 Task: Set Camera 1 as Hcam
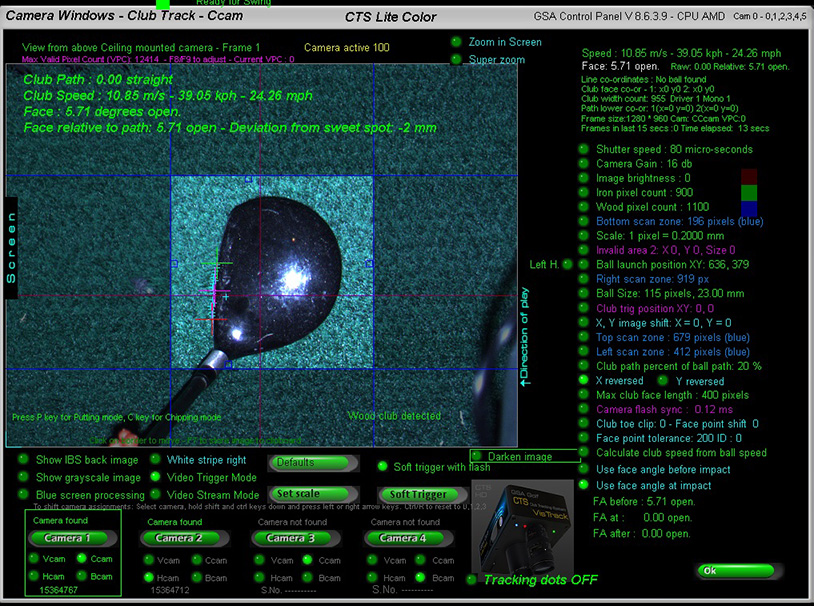[x=34, y=576]
